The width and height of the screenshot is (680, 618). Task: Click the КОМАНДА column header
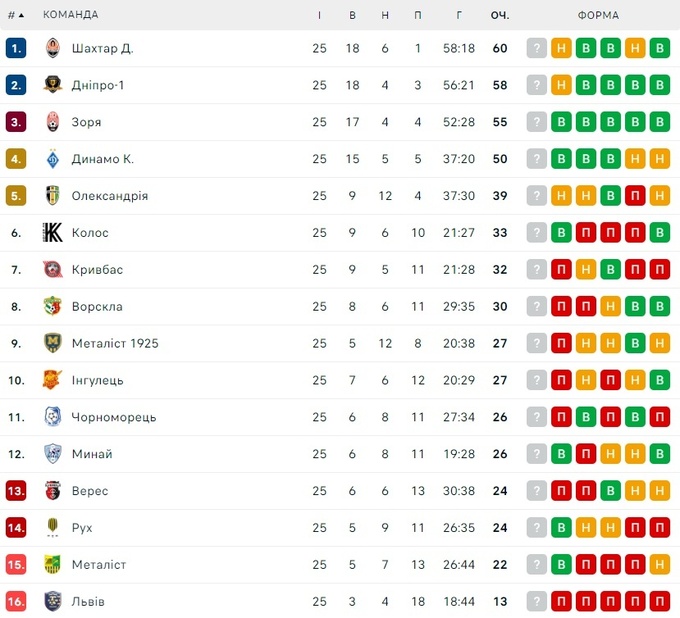[x=71, y=15]
